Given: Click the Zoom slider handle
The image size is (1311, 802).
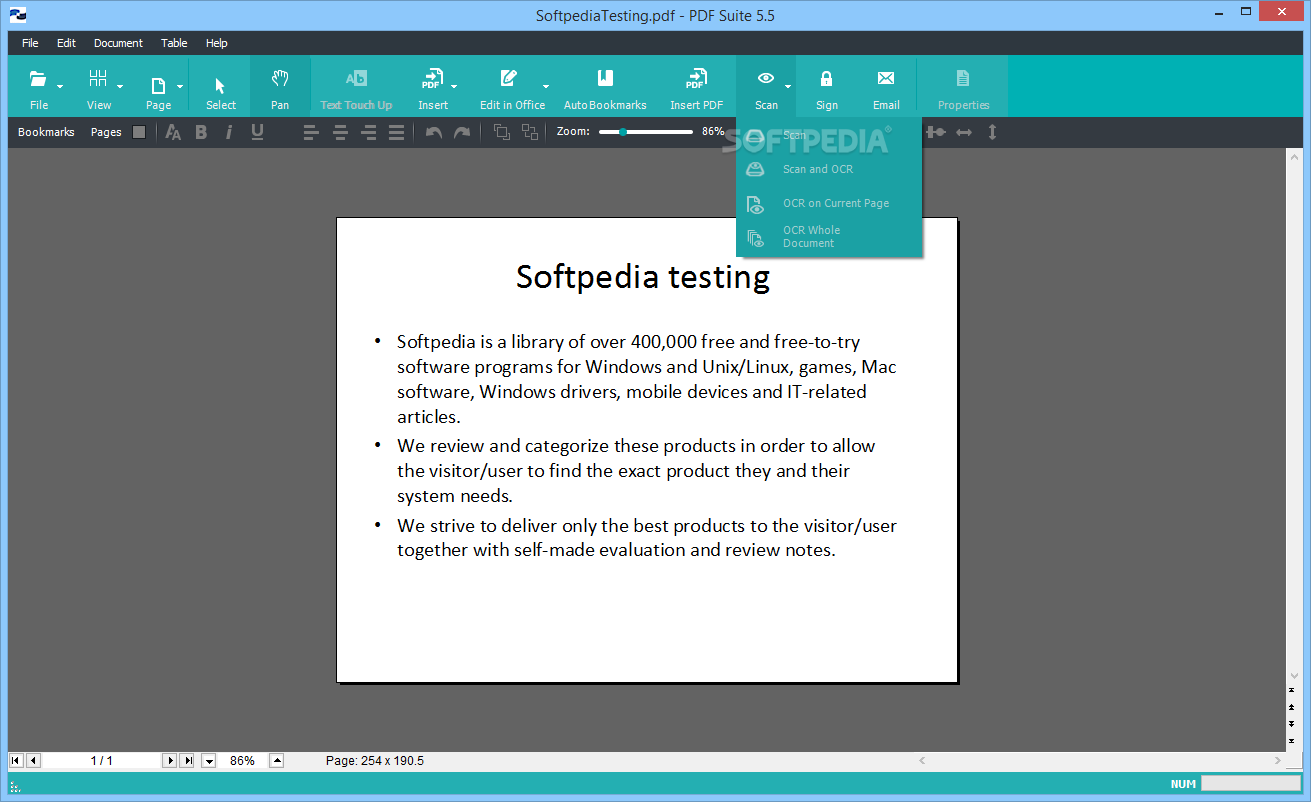Looking at the screenshot, I should 623,132.
